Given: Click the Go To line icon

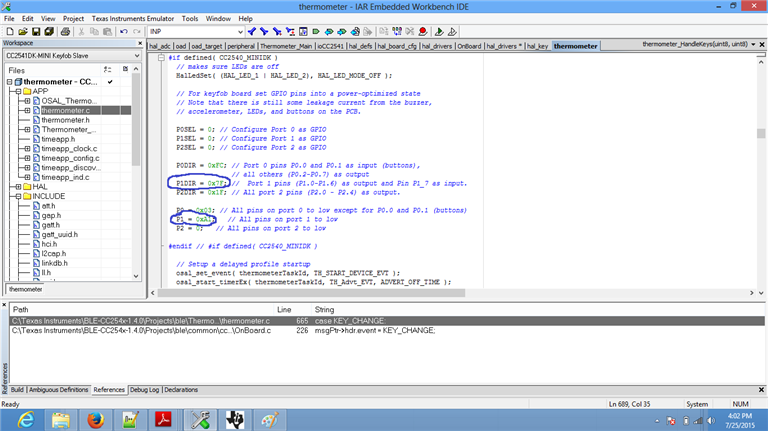Looking at the screenshot, I should click(303, 31).
